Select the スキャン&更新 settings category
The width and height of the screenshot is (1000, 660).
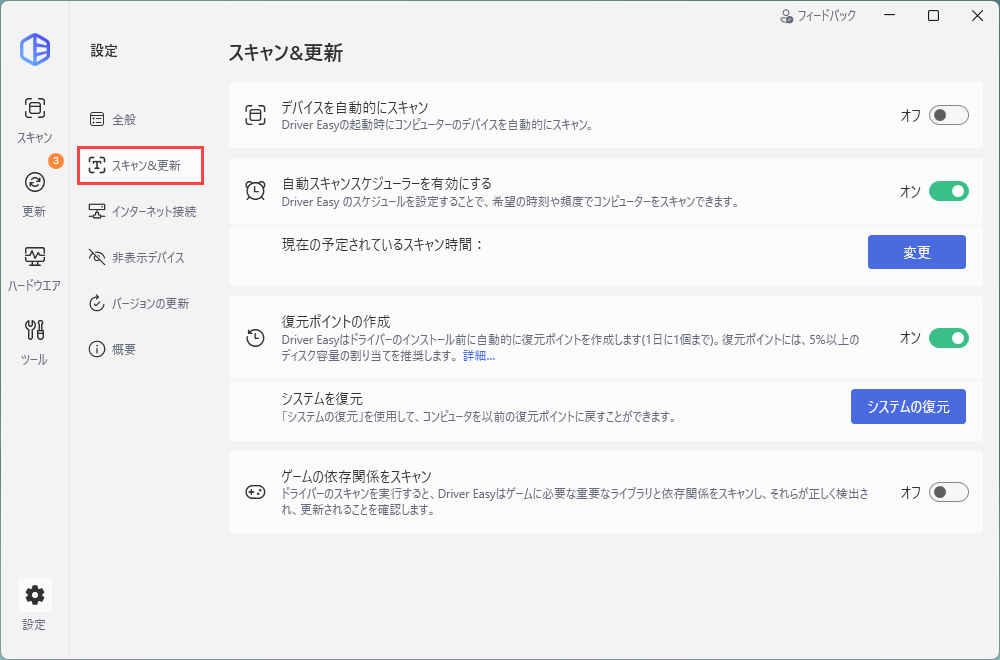(x=140, y=166)
